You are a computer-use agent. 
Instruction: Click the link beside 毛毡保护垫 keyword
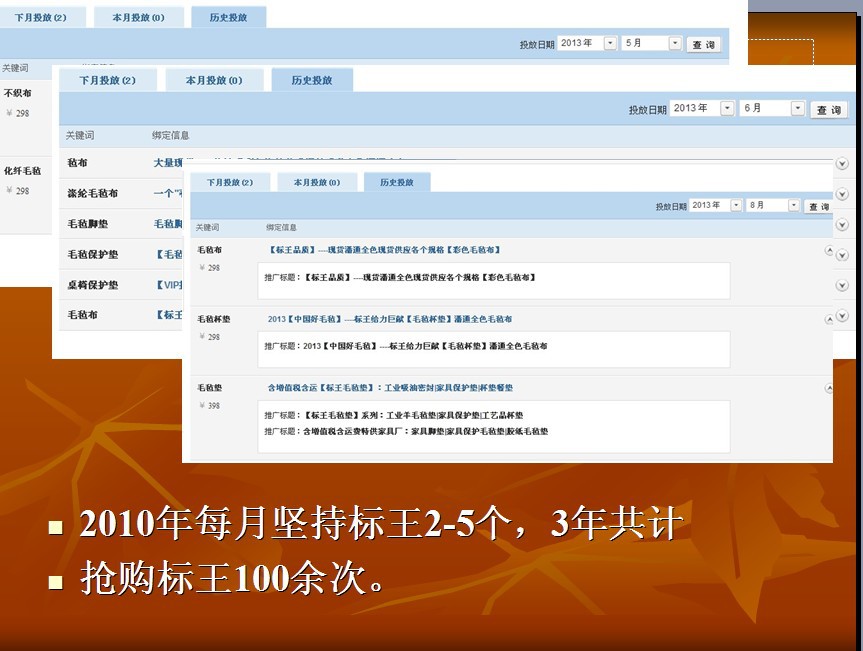[169, 254]
